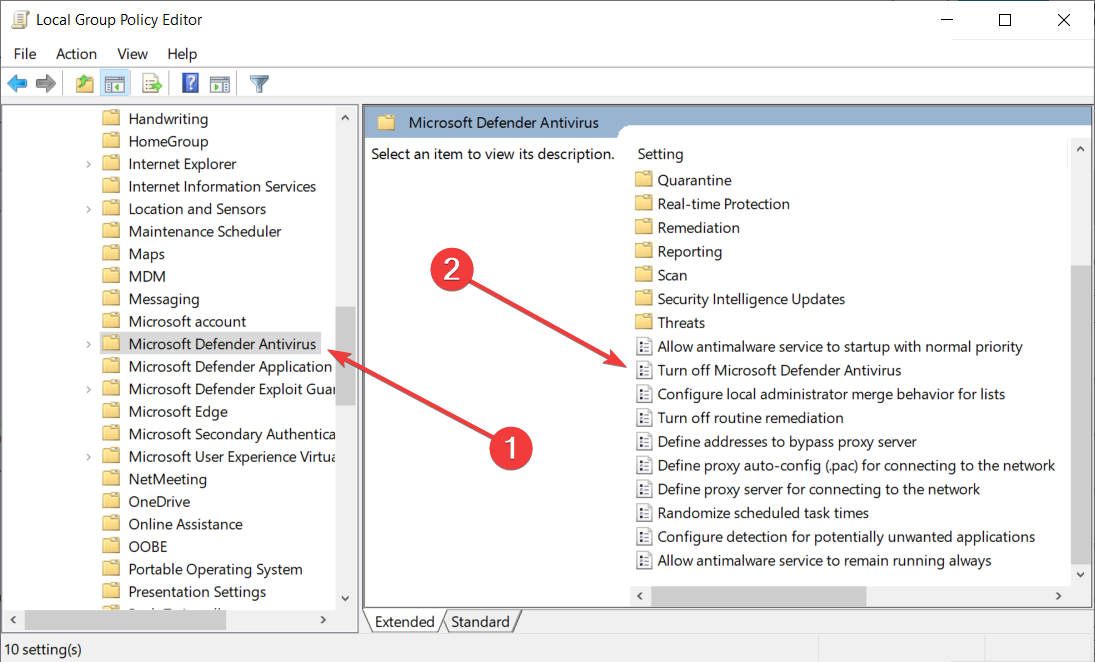Image resolution: width=1095 pixels, height=662 pixels.
Task: Click the Threats folder icon
Action: pyautogui.click(x=644, y=322)
